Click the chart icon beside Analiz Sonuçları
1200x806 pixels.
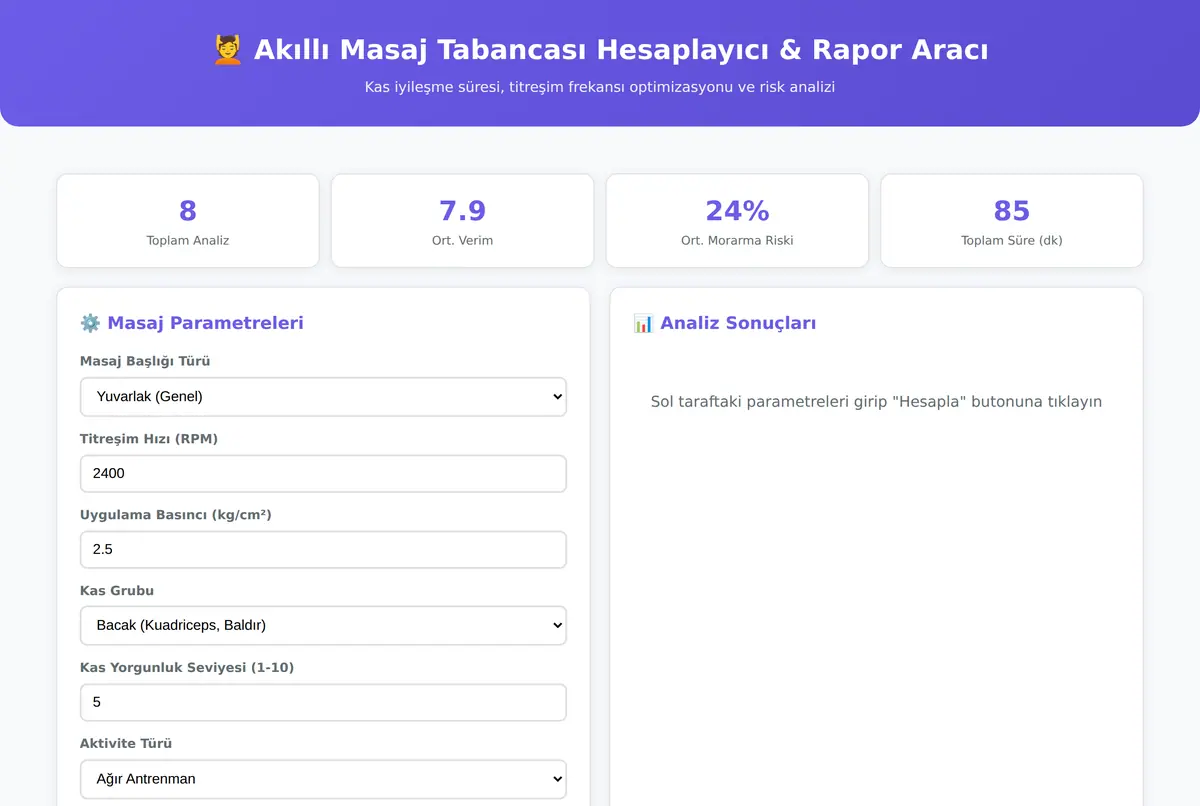643,323
